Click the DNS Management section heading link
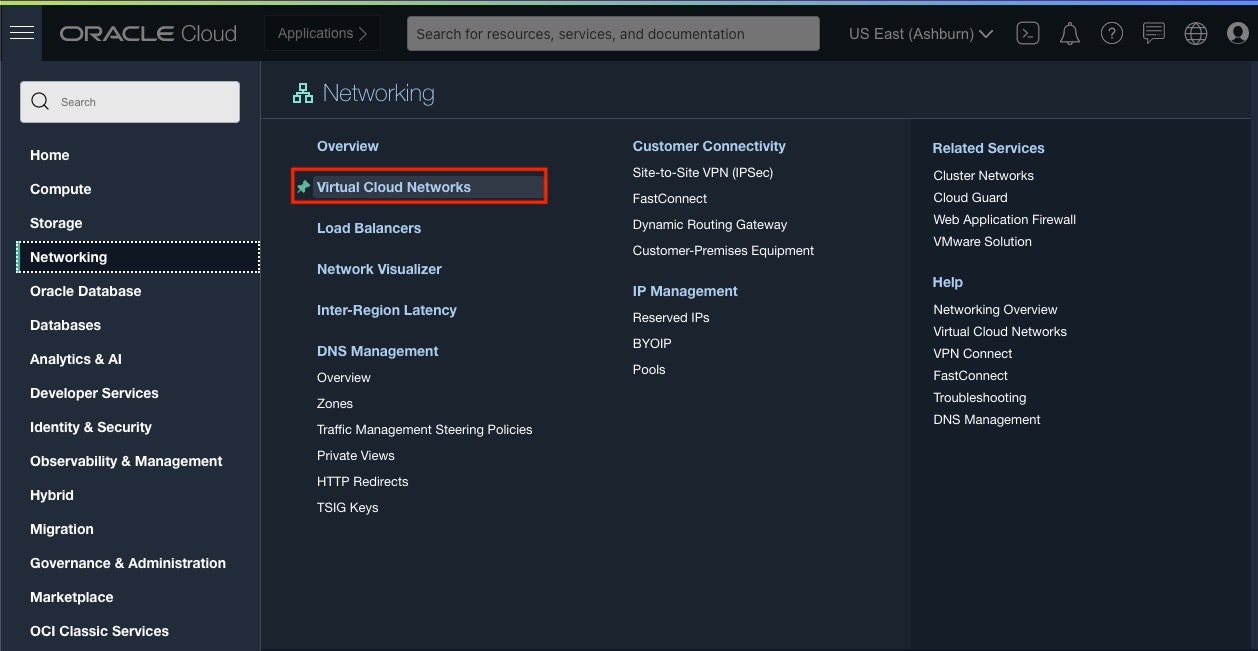 click(x=378, y=351)
